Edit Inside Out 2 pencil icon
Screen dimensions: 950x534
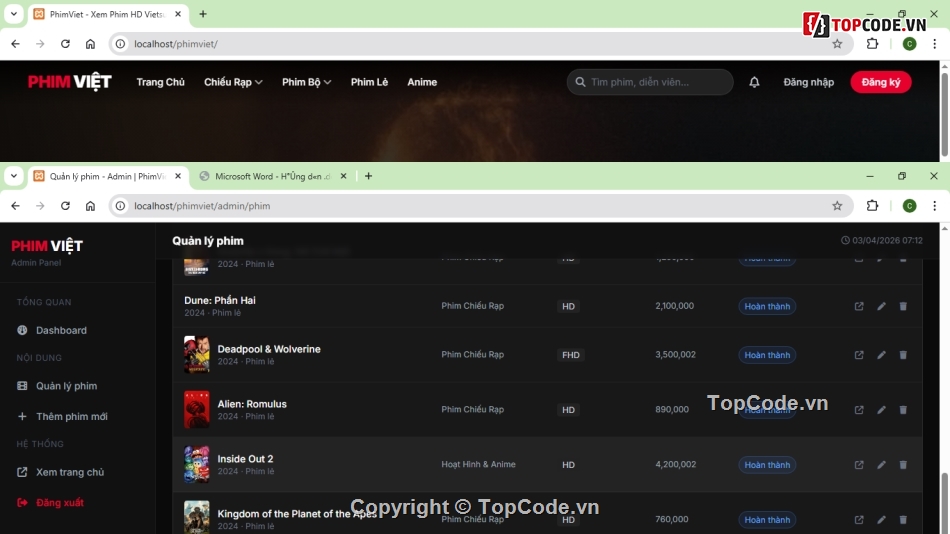point(882,464)
